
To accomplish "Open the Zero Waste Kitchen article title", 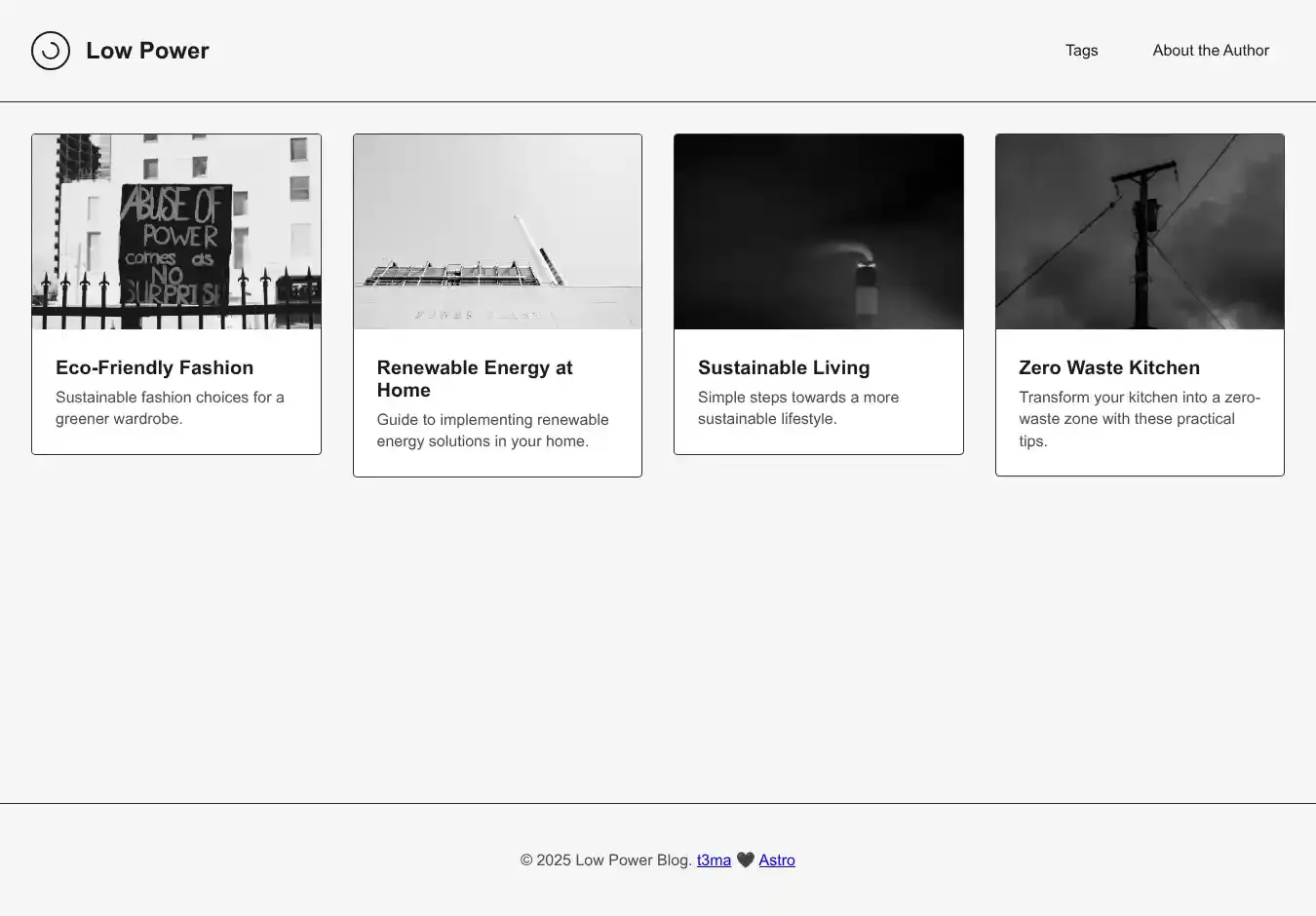I will click(1109, 367).
